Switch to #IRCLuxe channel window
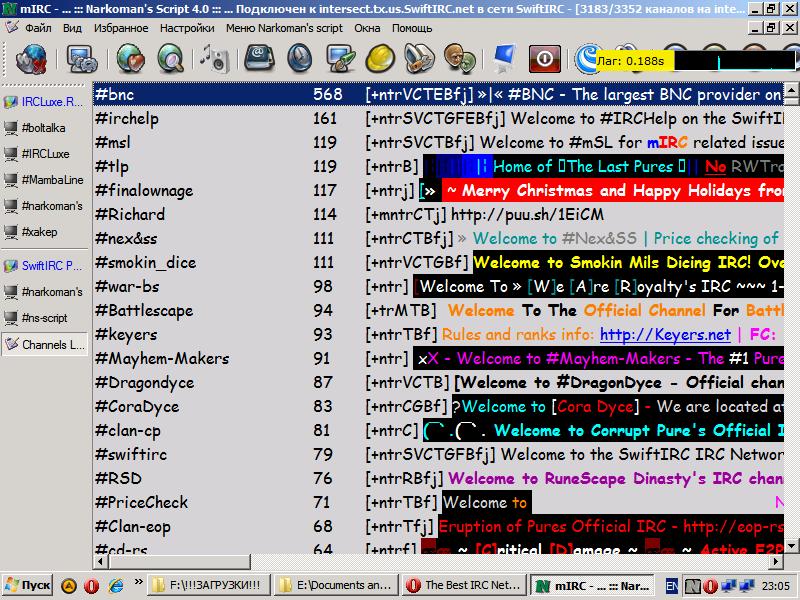800x600 pixels. tap(44, 154)
